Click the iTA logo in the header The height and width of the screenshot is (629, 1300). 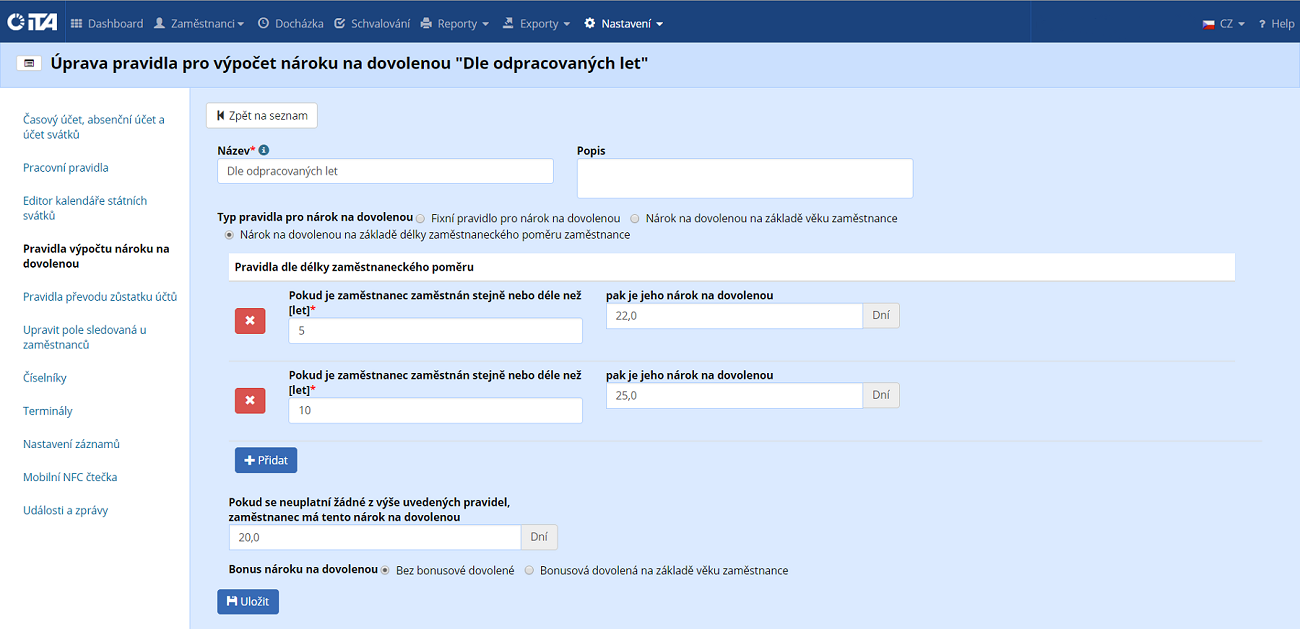click(x=32, y=22)
